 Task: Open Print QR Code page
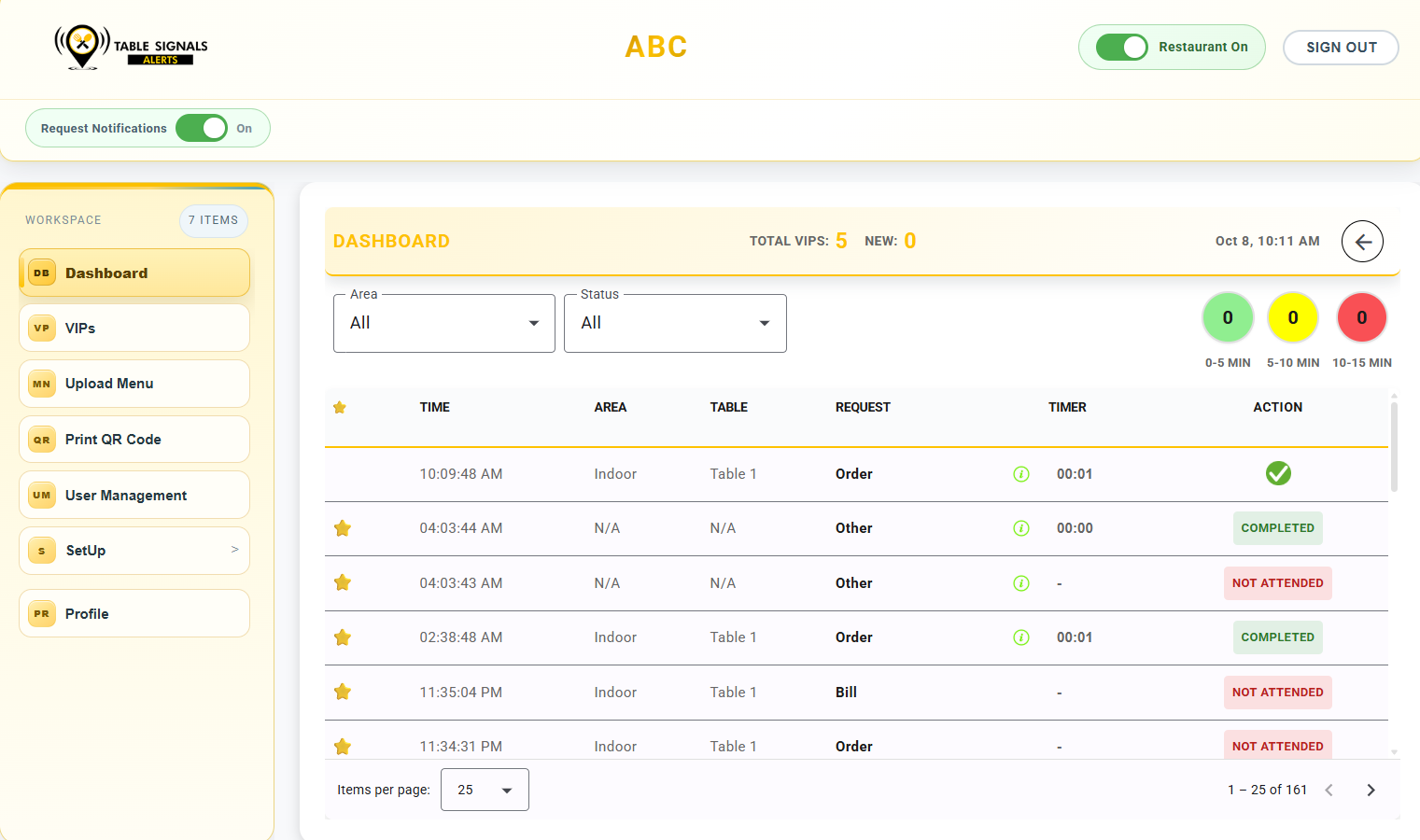pos(134,439)
